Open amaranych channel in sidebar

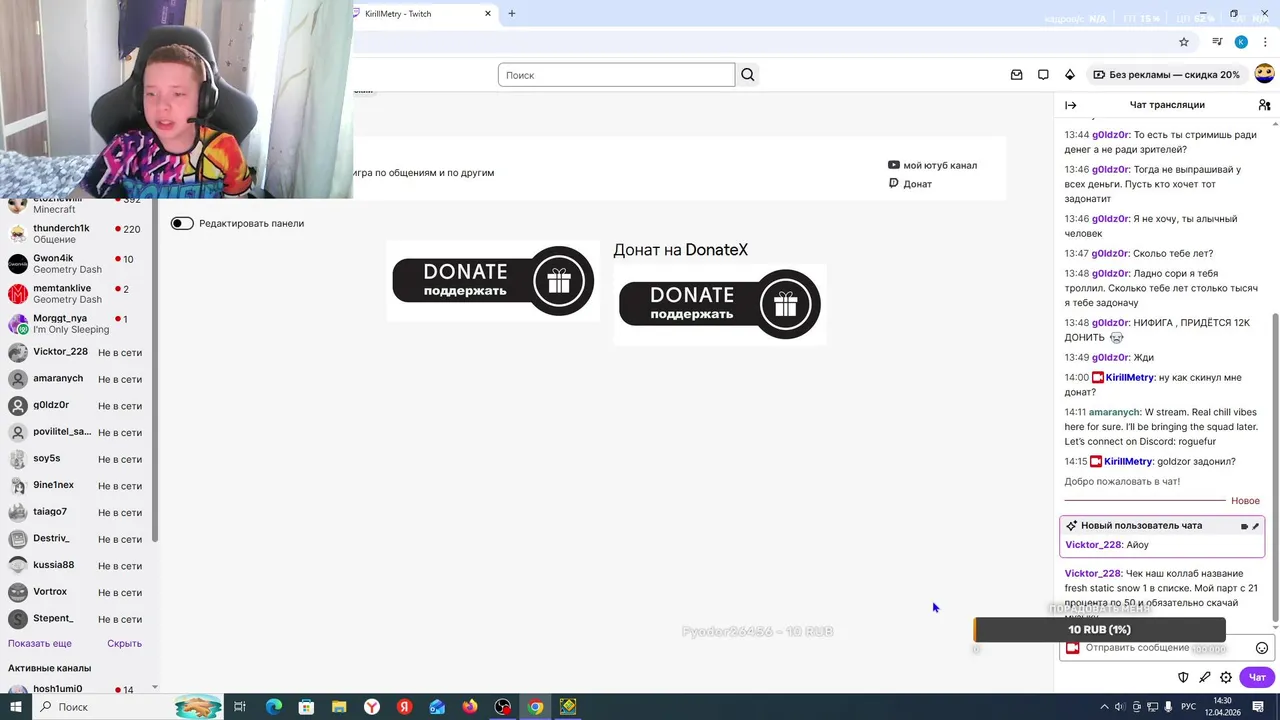click(76, 379)
